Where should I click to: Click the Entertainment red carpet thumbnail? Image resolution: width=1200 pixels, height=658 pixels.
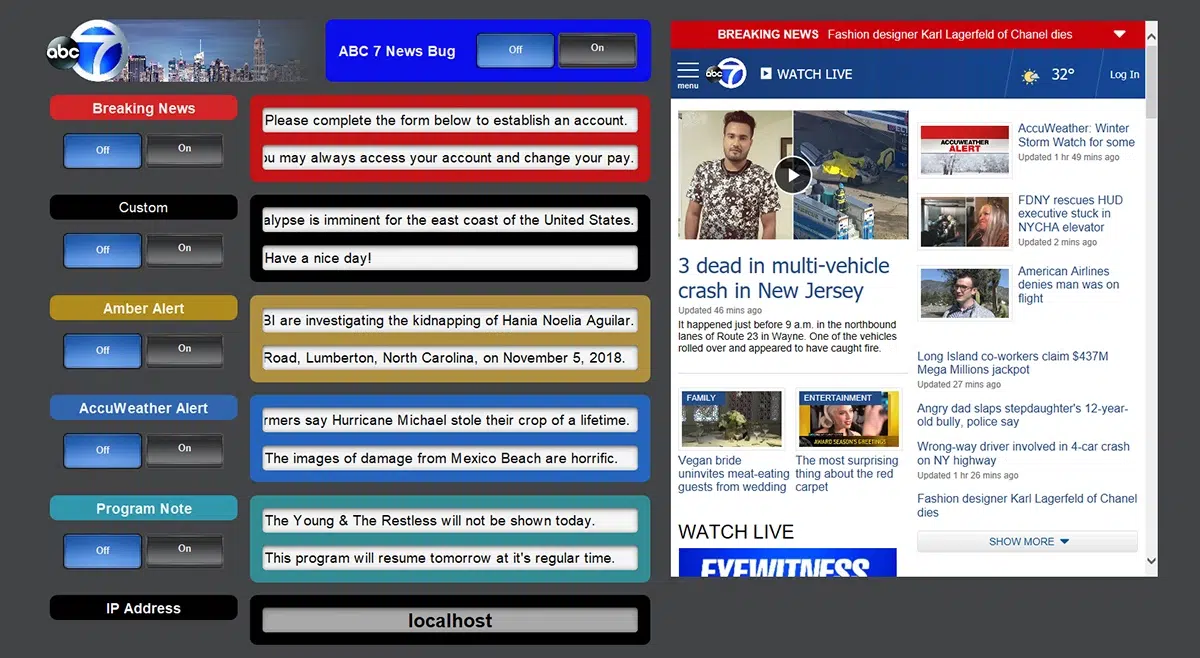[x=850, y=419]
